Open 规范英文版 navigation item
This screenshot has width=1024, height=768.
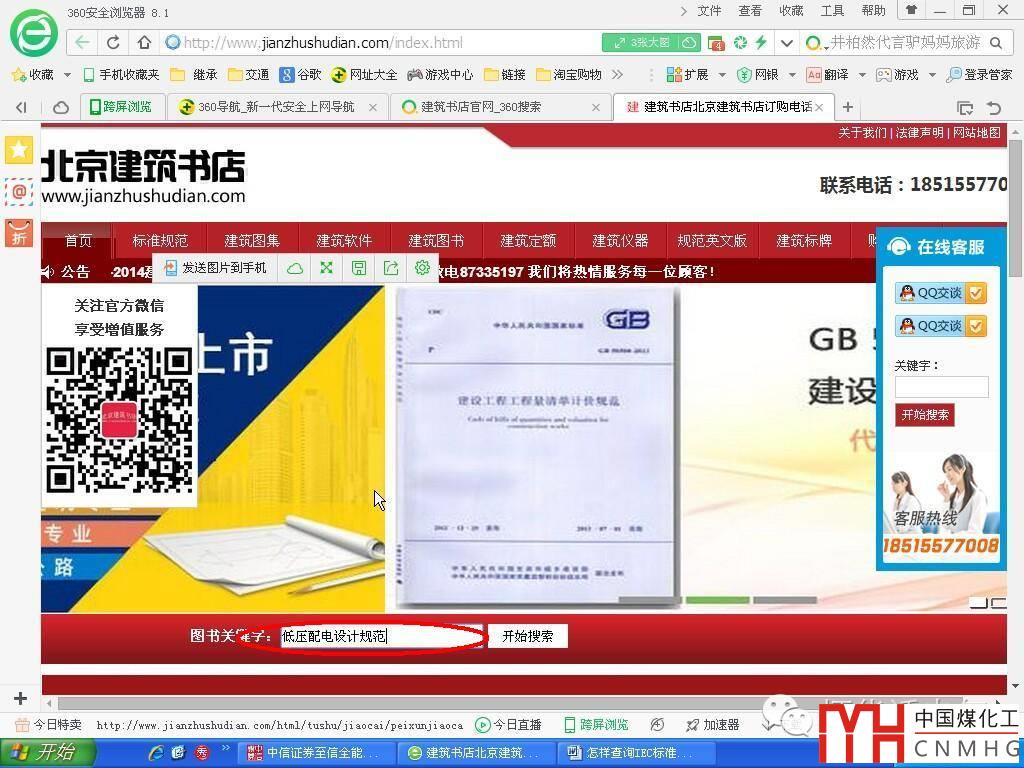(x=712, y=240)
